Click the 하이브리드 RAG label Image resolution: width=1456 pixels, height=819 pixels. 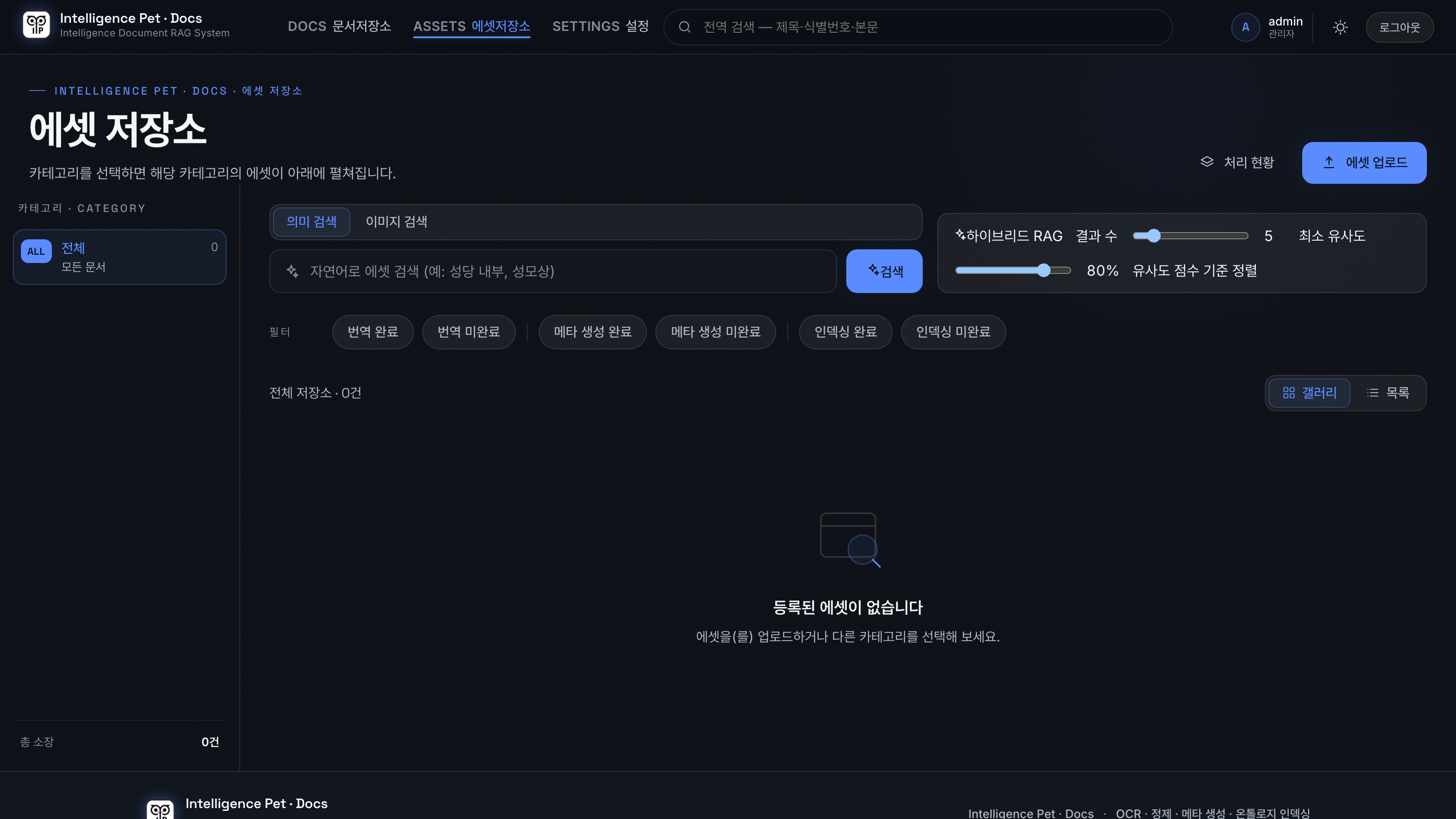[1009, 236]
